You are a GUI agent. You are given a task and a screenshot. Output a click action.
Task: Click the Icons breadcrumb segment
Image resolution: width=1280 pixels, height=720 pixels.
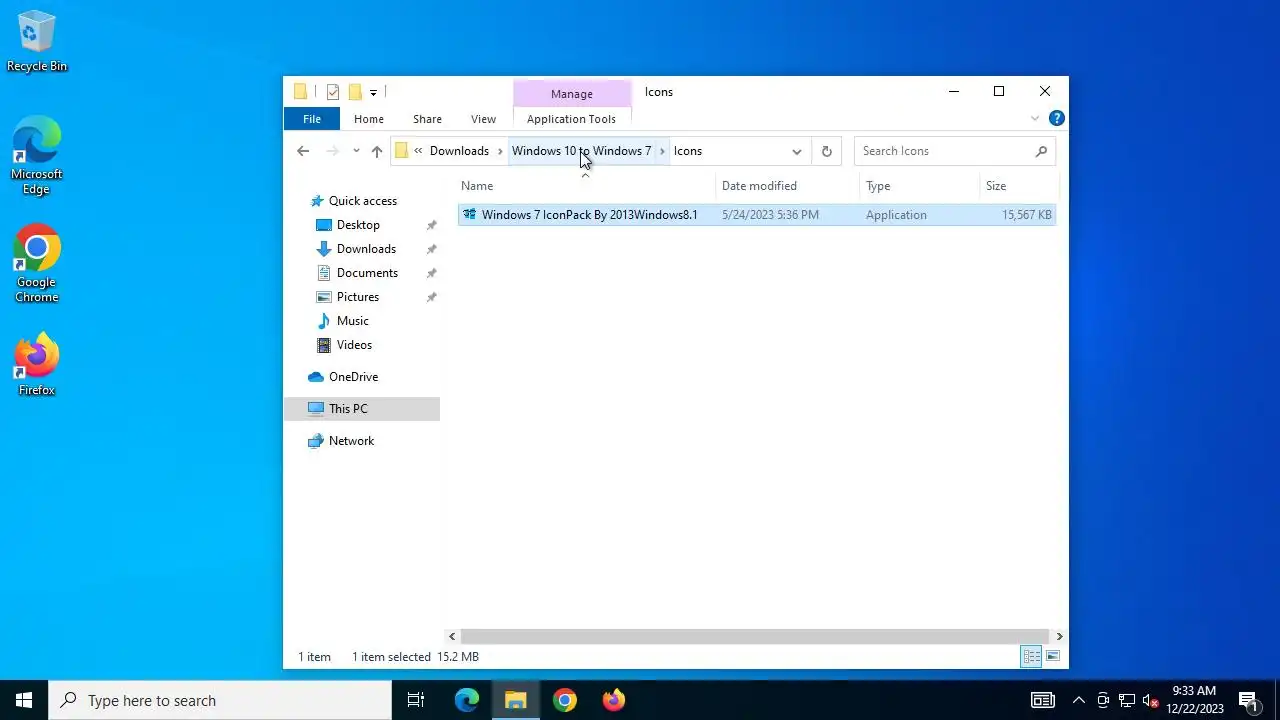pyautogui.click(x=688, y=151)
